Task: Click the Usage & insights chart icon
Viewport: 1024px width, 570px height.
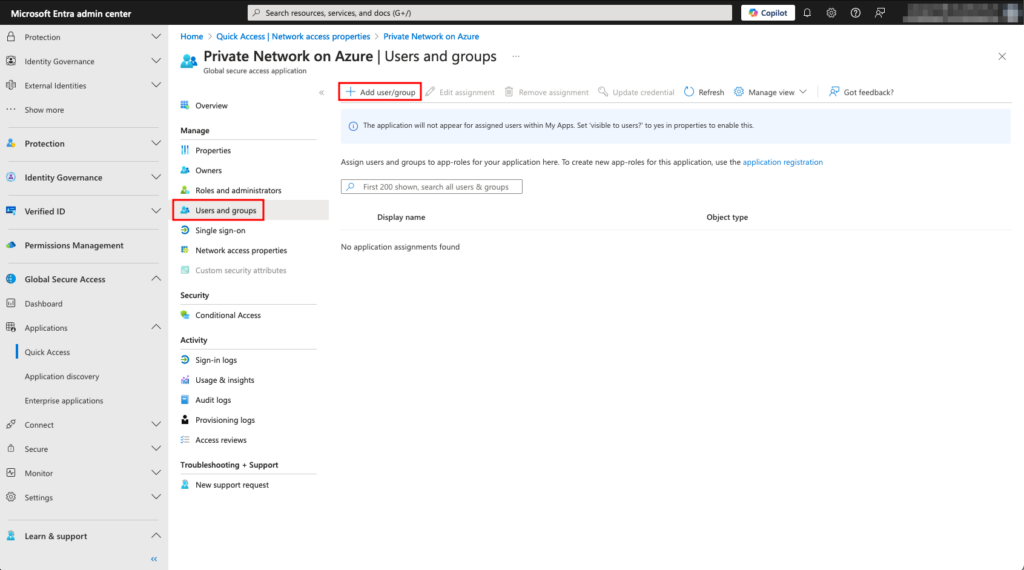Action: tap(185, 380)
